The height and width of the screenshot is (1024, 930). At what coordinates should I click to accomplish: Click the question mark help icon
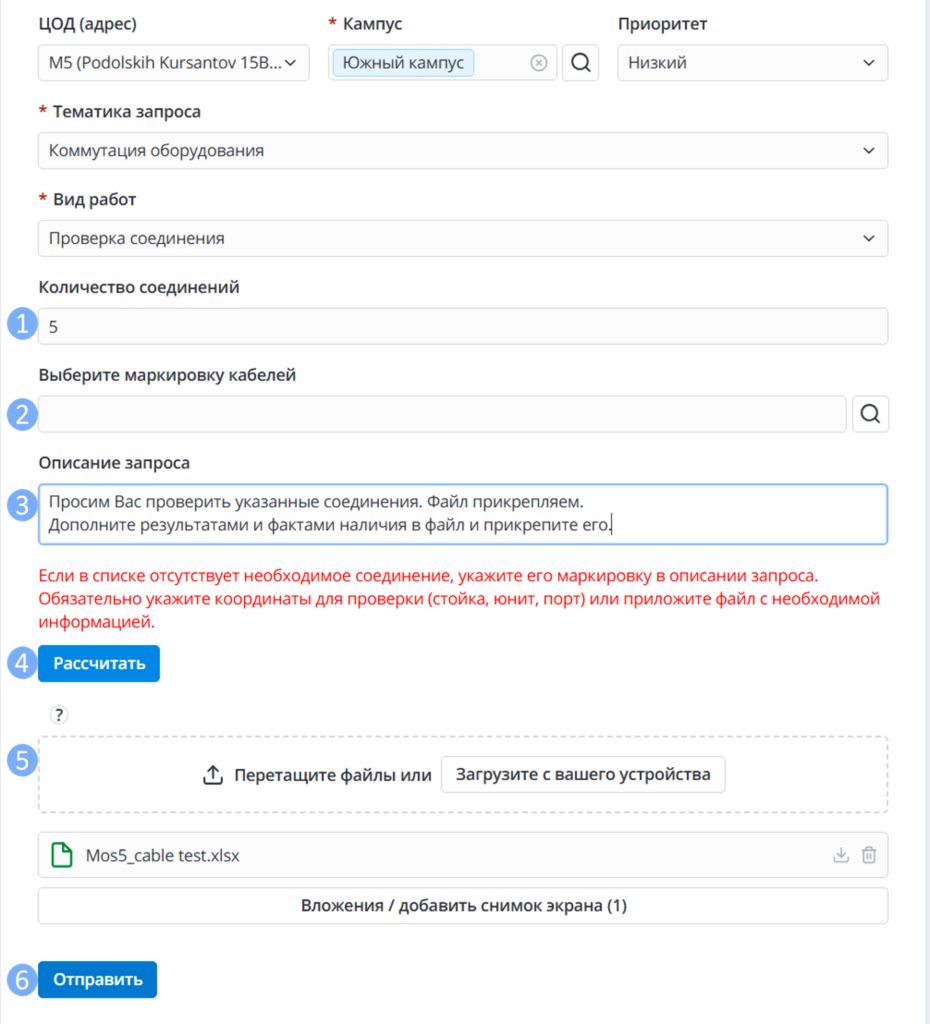(x=59, y=714)
